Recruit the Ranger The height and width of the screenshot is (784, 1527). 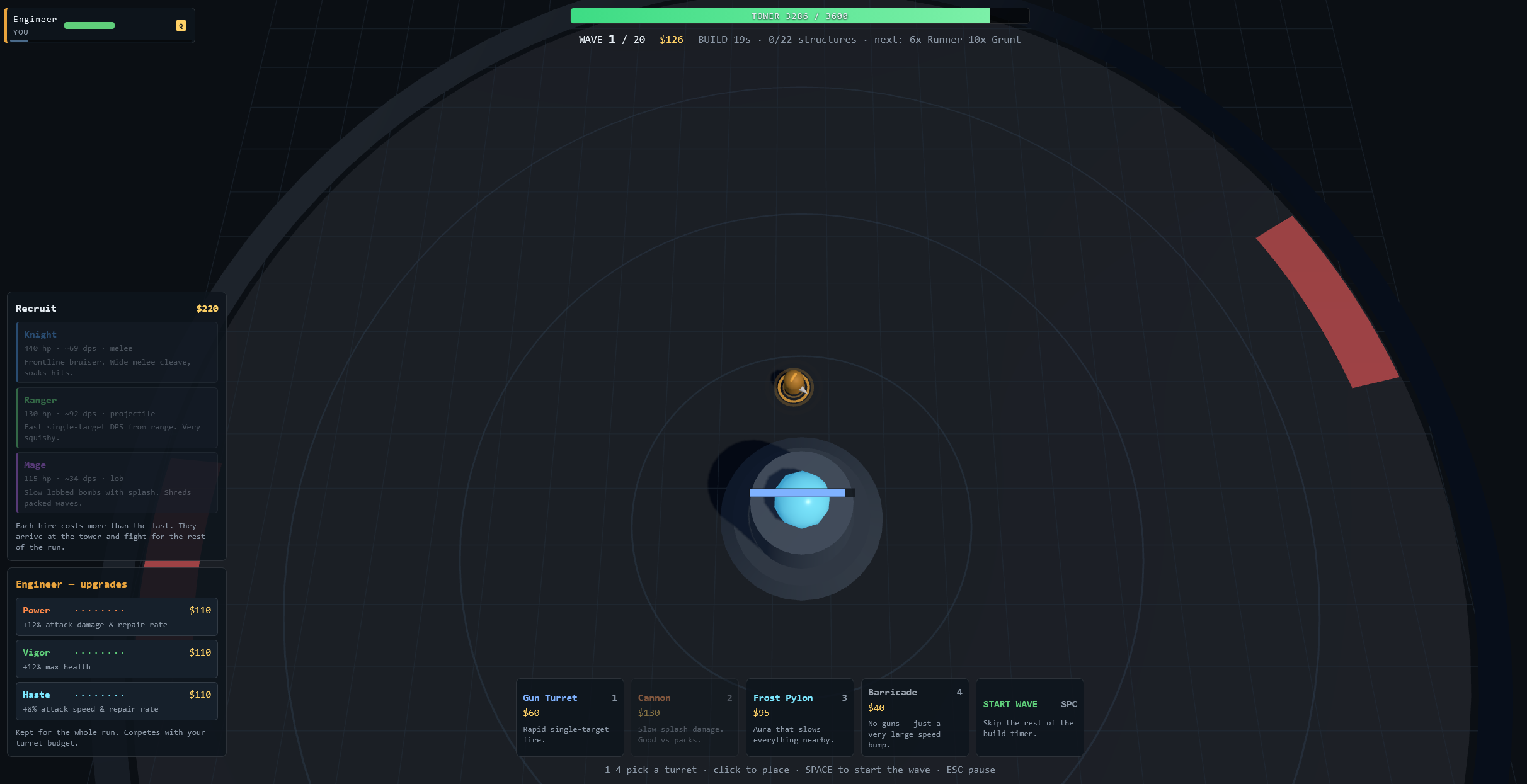[x=117, y=418]
